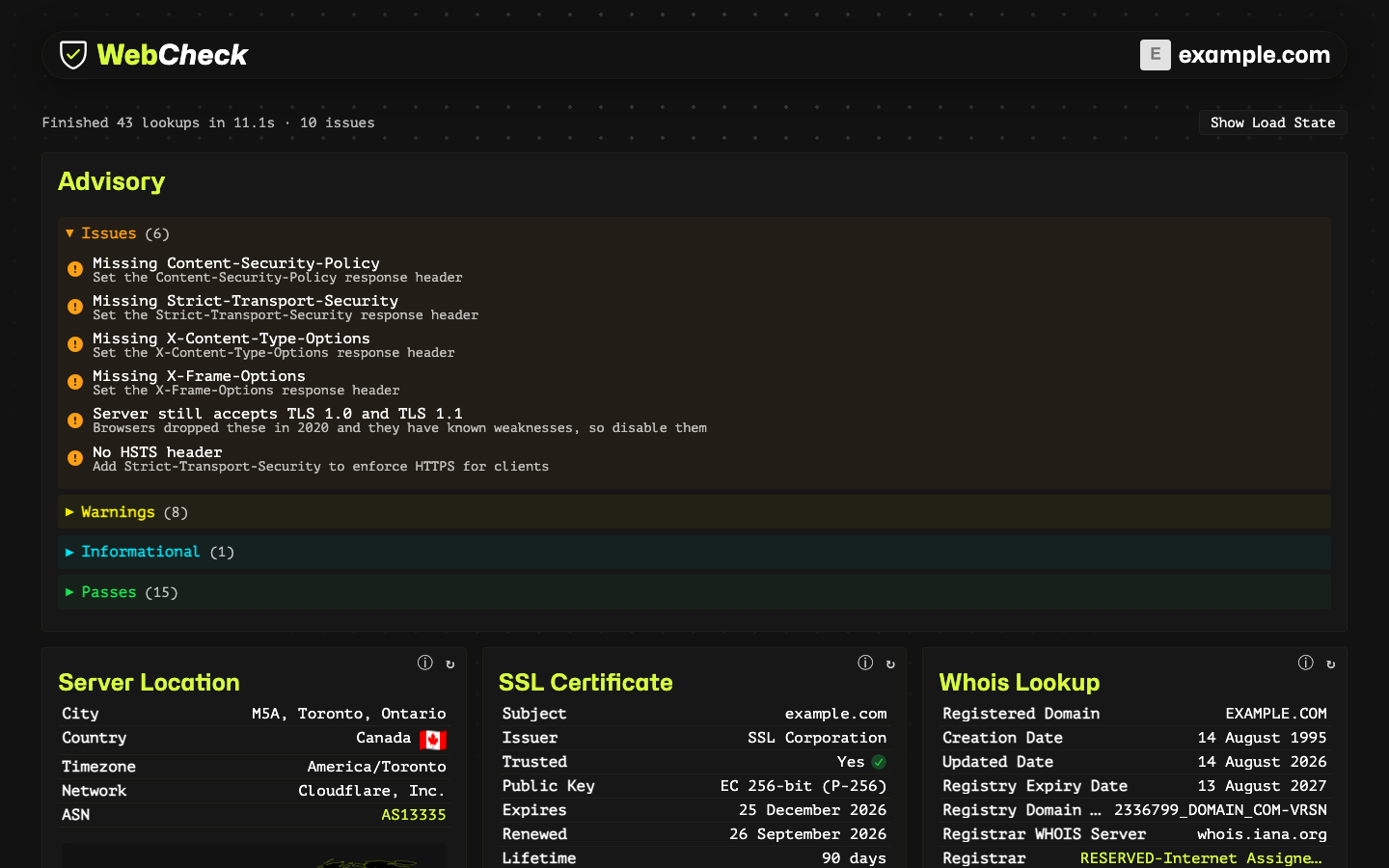Refresh the SSL Certificate card
Screen dimensions: 1389x868
click(890, 664)
